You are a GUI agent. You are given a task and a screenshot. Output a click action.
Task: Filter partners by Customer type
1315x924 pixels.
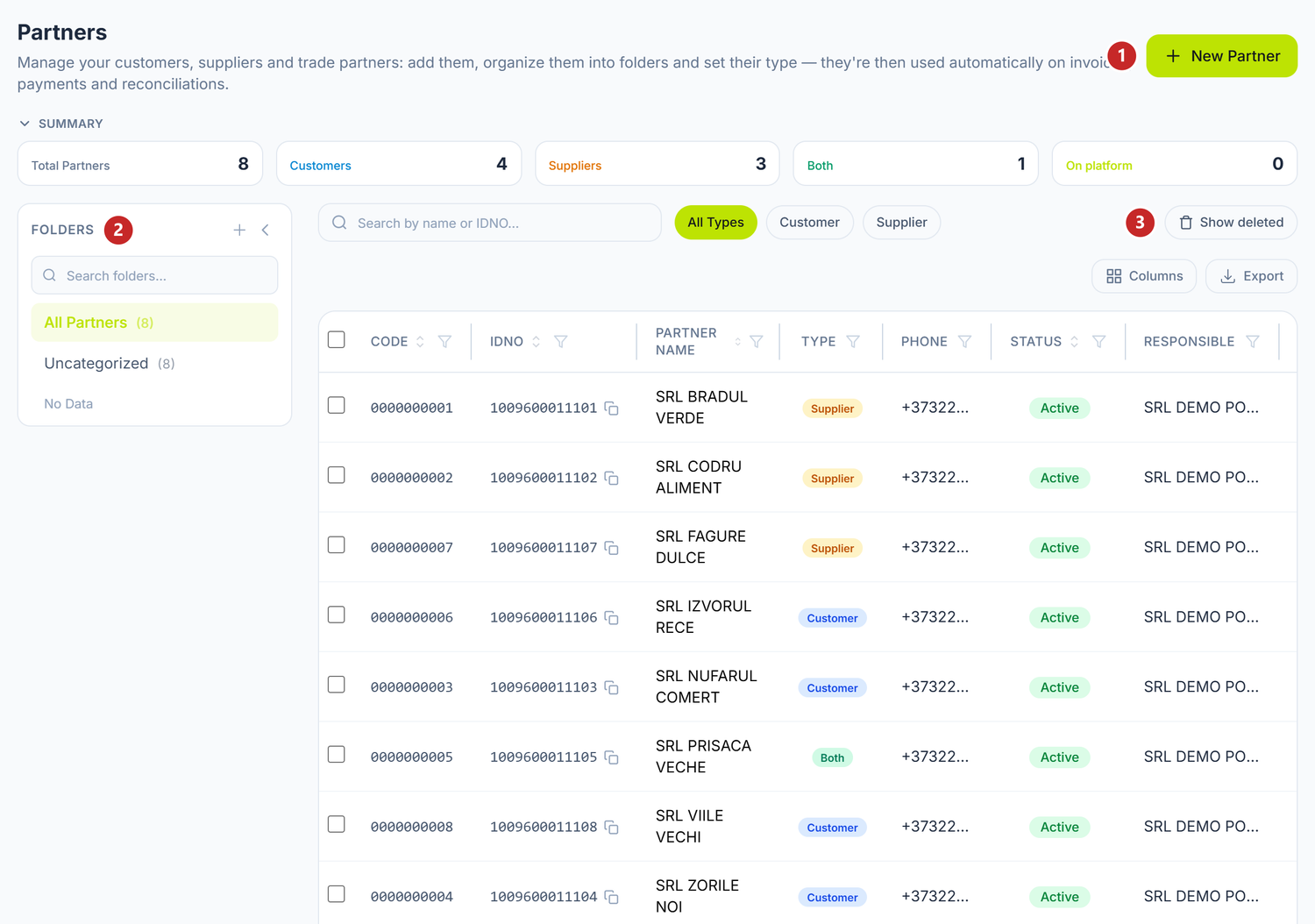click(x=809, y=223)
